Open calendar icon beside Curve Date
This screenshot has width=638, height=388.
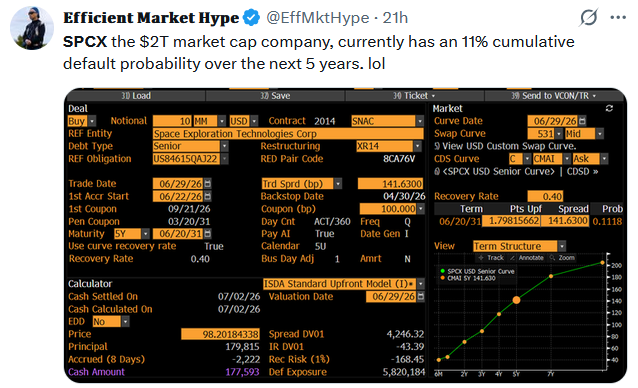tap(582, 121)
